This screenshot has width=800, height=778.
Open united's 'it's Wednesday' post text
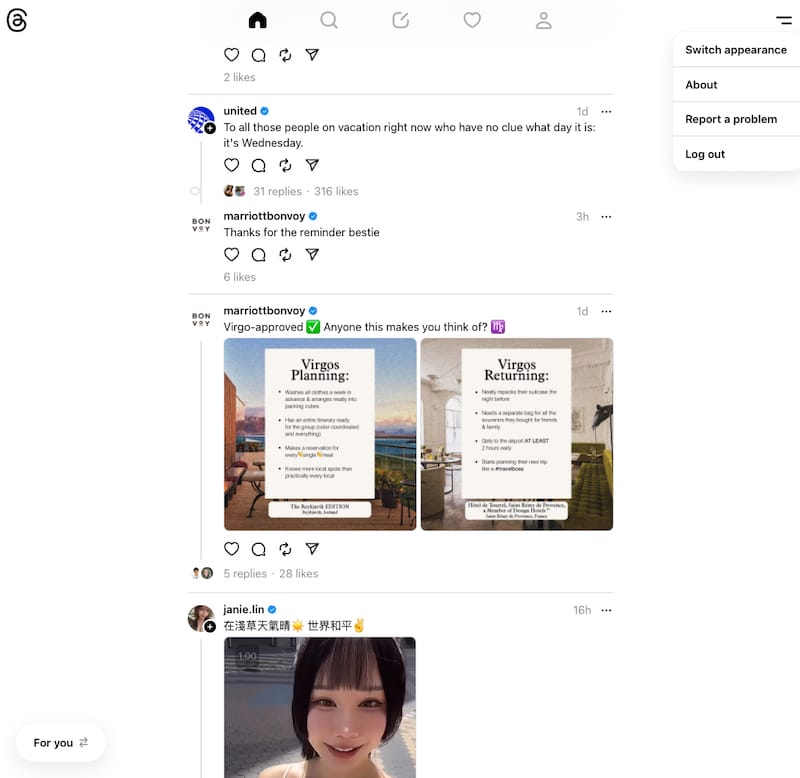(409, 135)
